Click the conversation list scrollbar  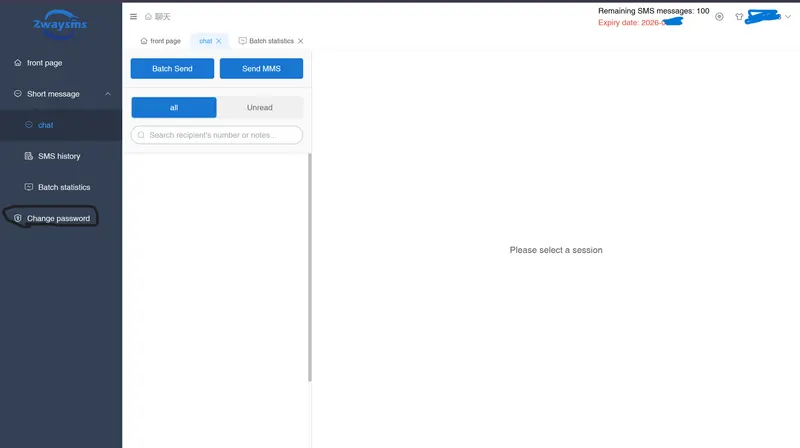pyautogui.click(x=310, y=267)
